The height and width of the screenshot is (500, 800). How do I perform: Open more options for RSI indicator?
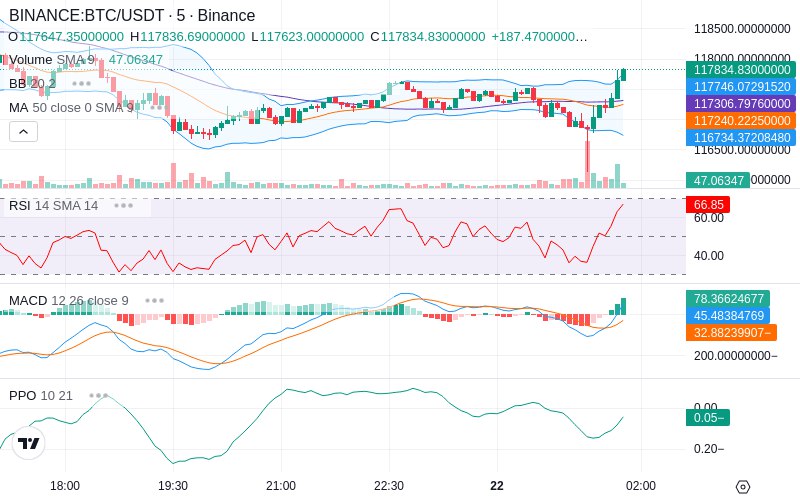[123, 206]
